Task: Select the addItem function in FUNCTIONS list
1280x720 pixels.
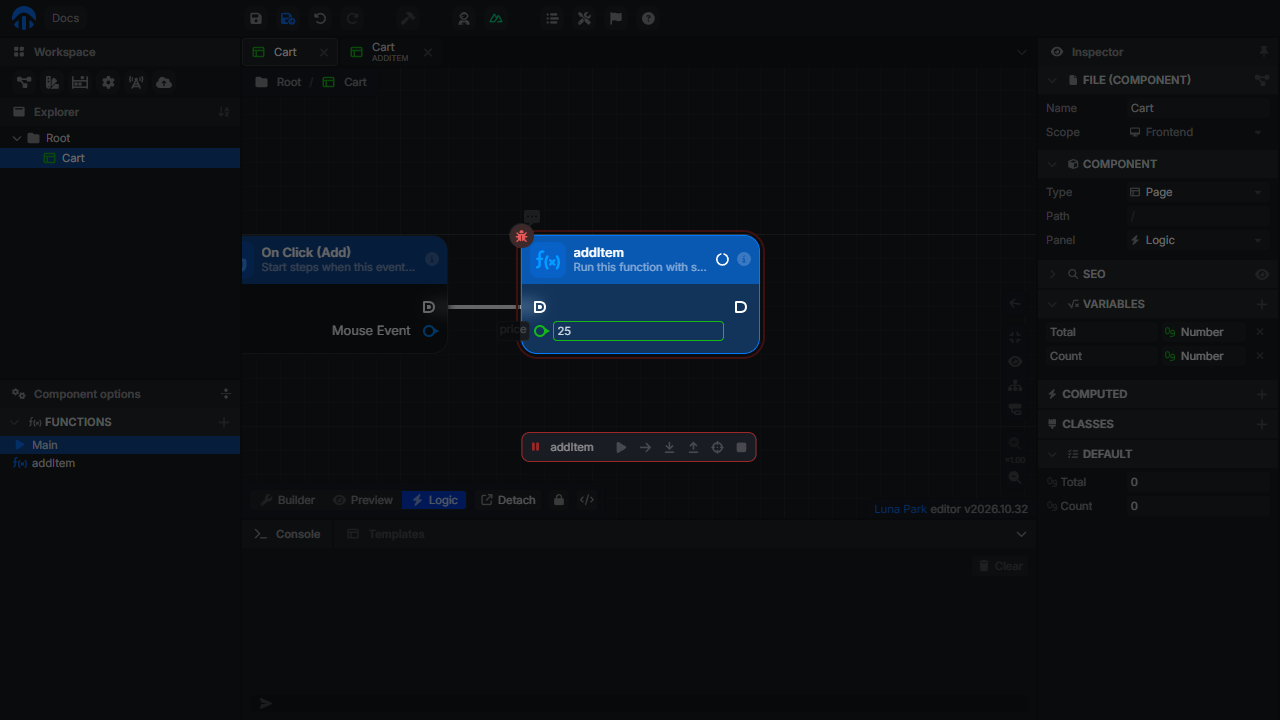Action: [120, 463]
